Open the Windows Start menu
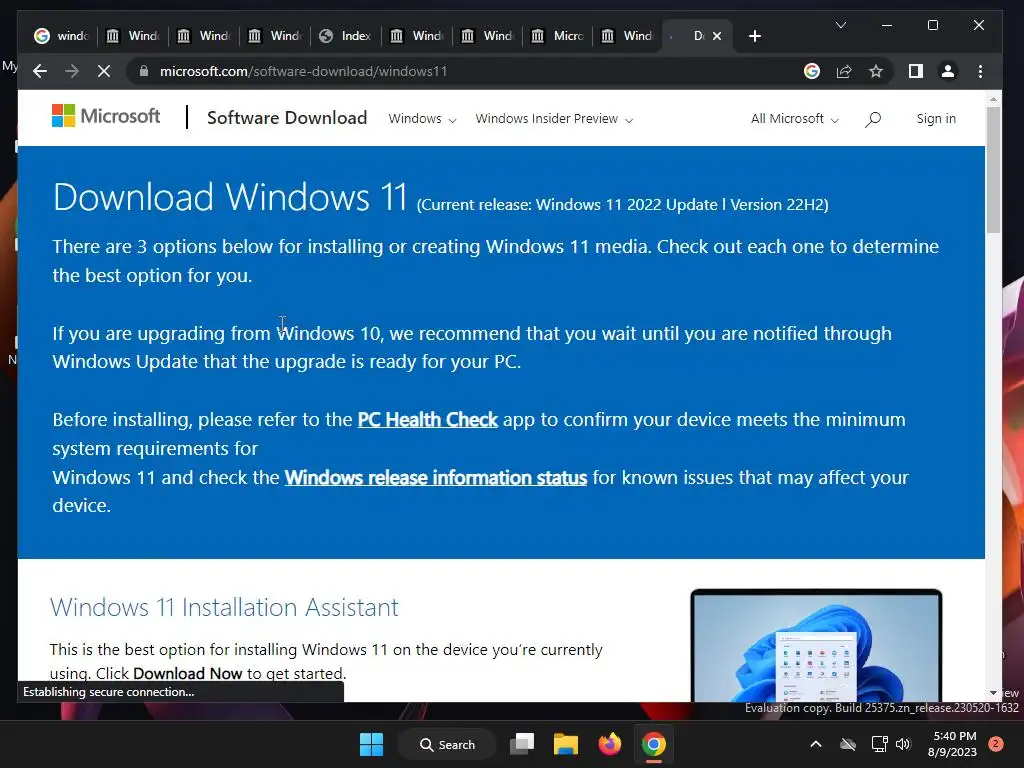 click(372, 744)
